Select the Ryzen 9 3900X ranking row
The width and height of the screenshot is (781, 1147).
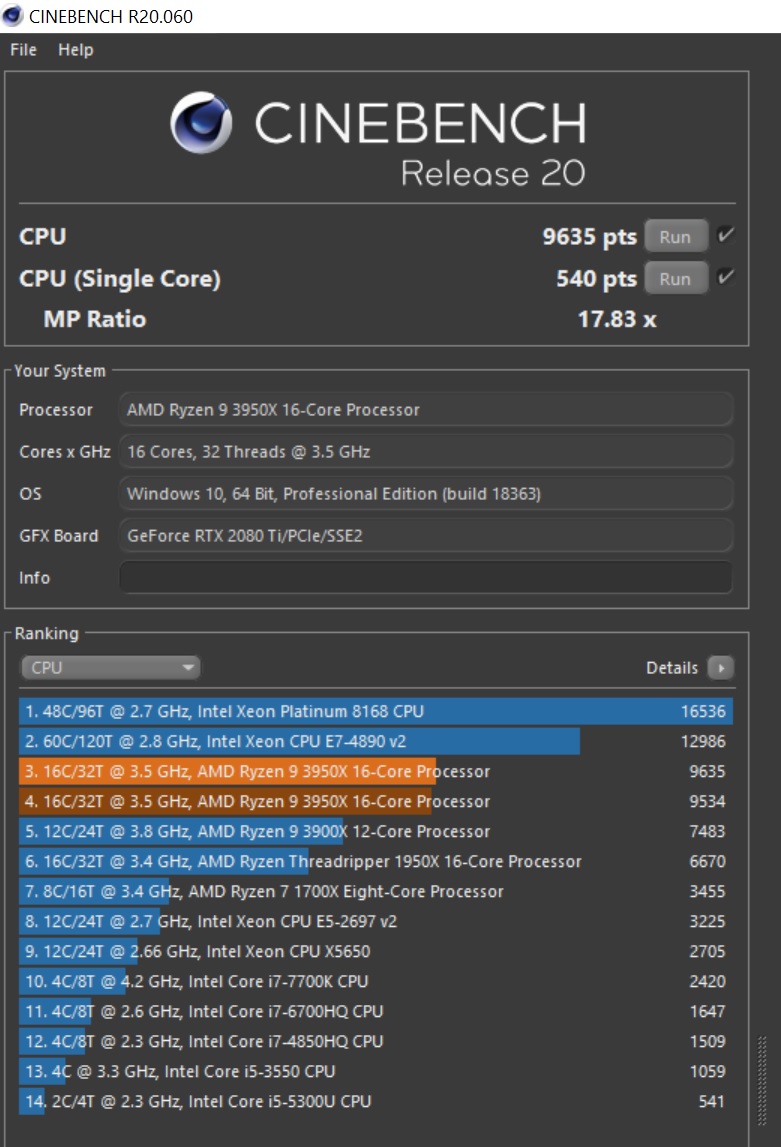376,831
